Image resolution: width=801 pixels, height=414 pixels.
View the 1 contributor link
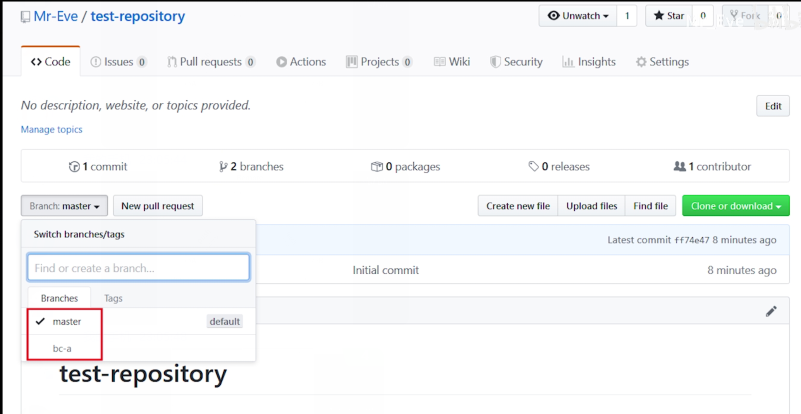tap(712, 167)
